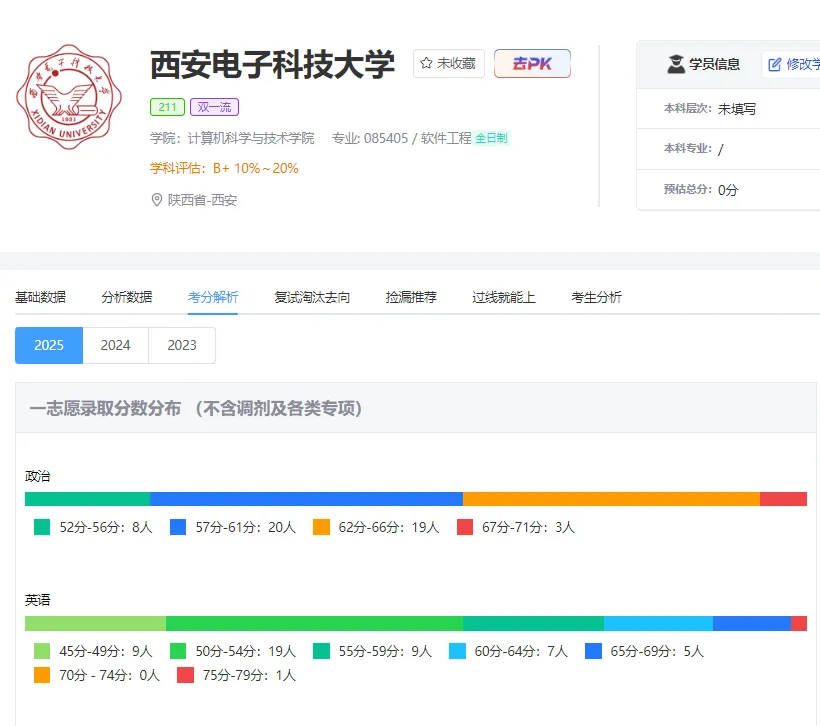The image size is (820, 726).
Task: Click the 本科层次 未填写 field
Action: pos(728,109)
